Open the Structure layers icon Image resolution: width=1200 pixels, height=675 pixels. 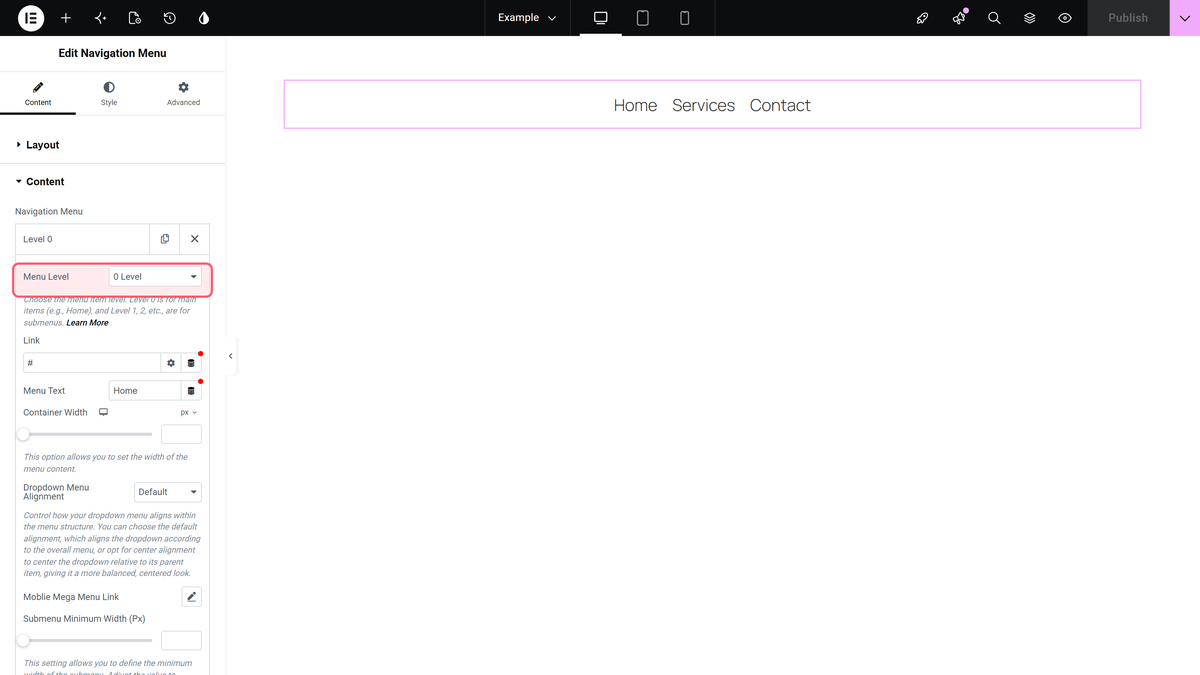(1029, 18)
